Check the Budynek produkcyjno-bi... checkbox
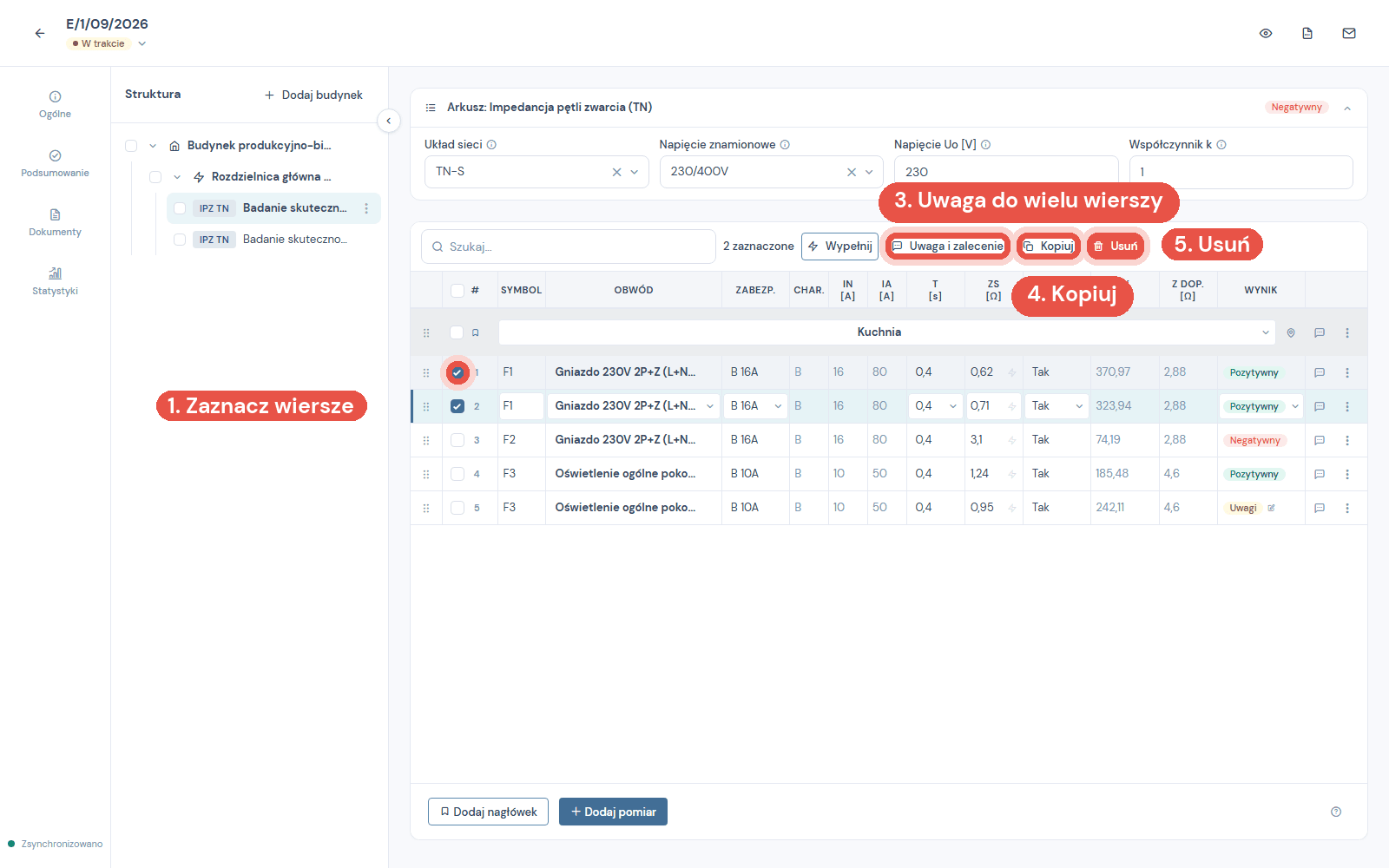 pos(131,146)
